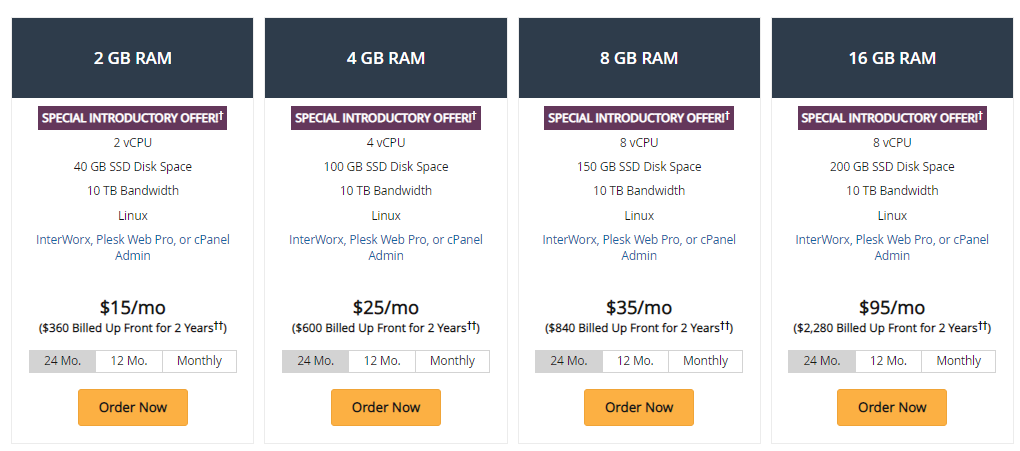Open InterWorx, Plesk link in 16 GB plan
Screen dimensions: 1020x451
892,247
